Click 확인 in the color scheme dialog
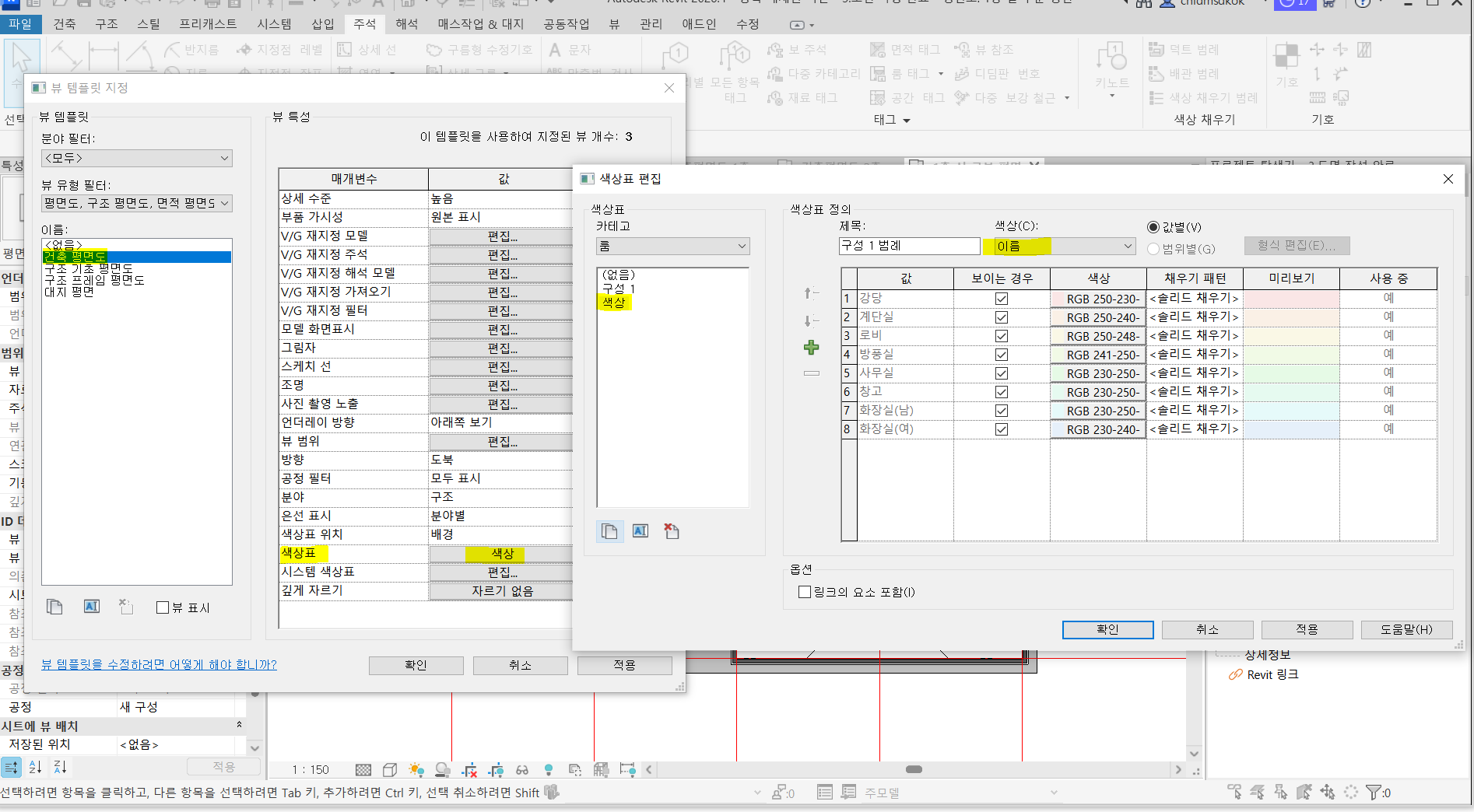 (1107, 629)
